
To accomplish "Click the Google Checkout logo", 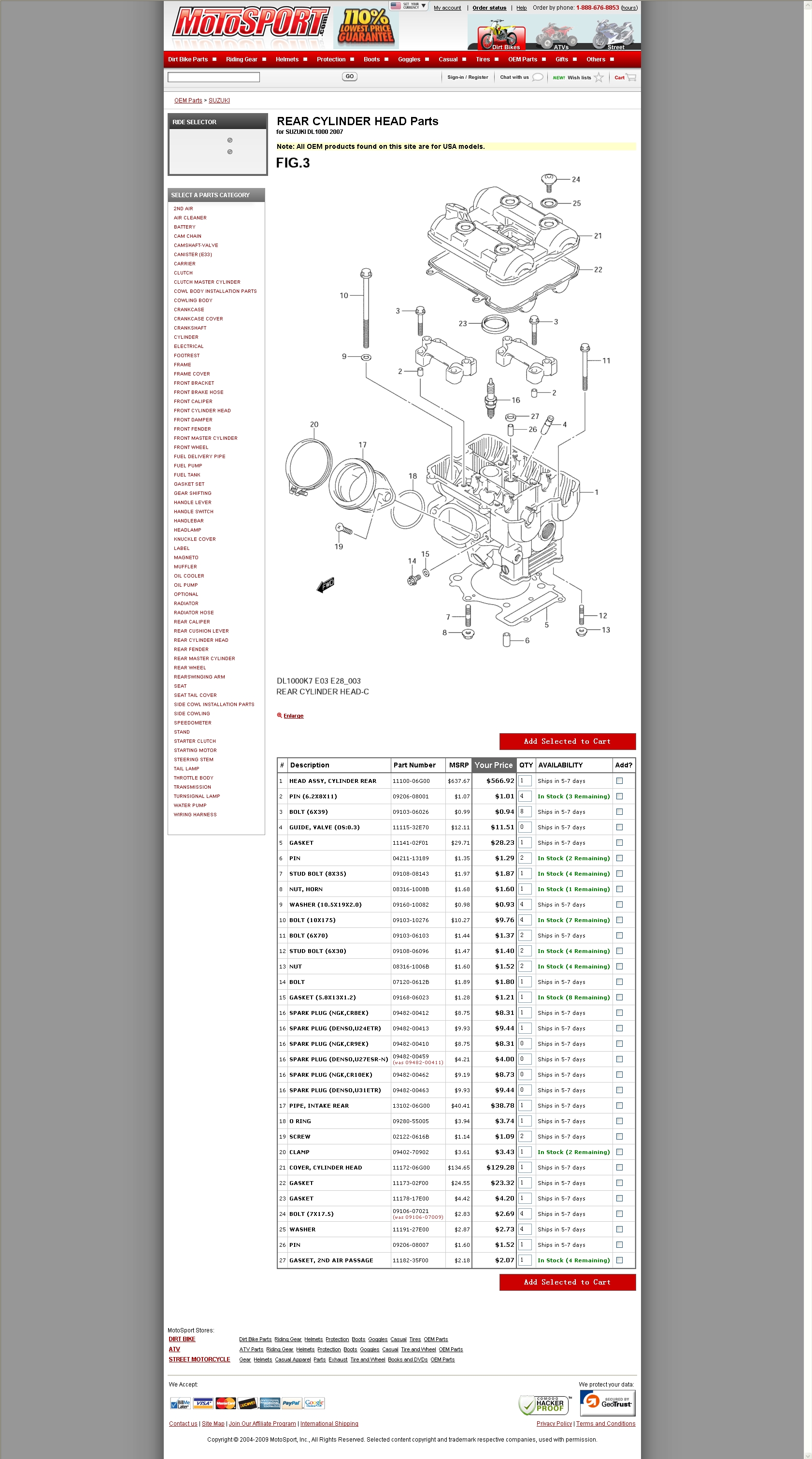I will 314,1403.
